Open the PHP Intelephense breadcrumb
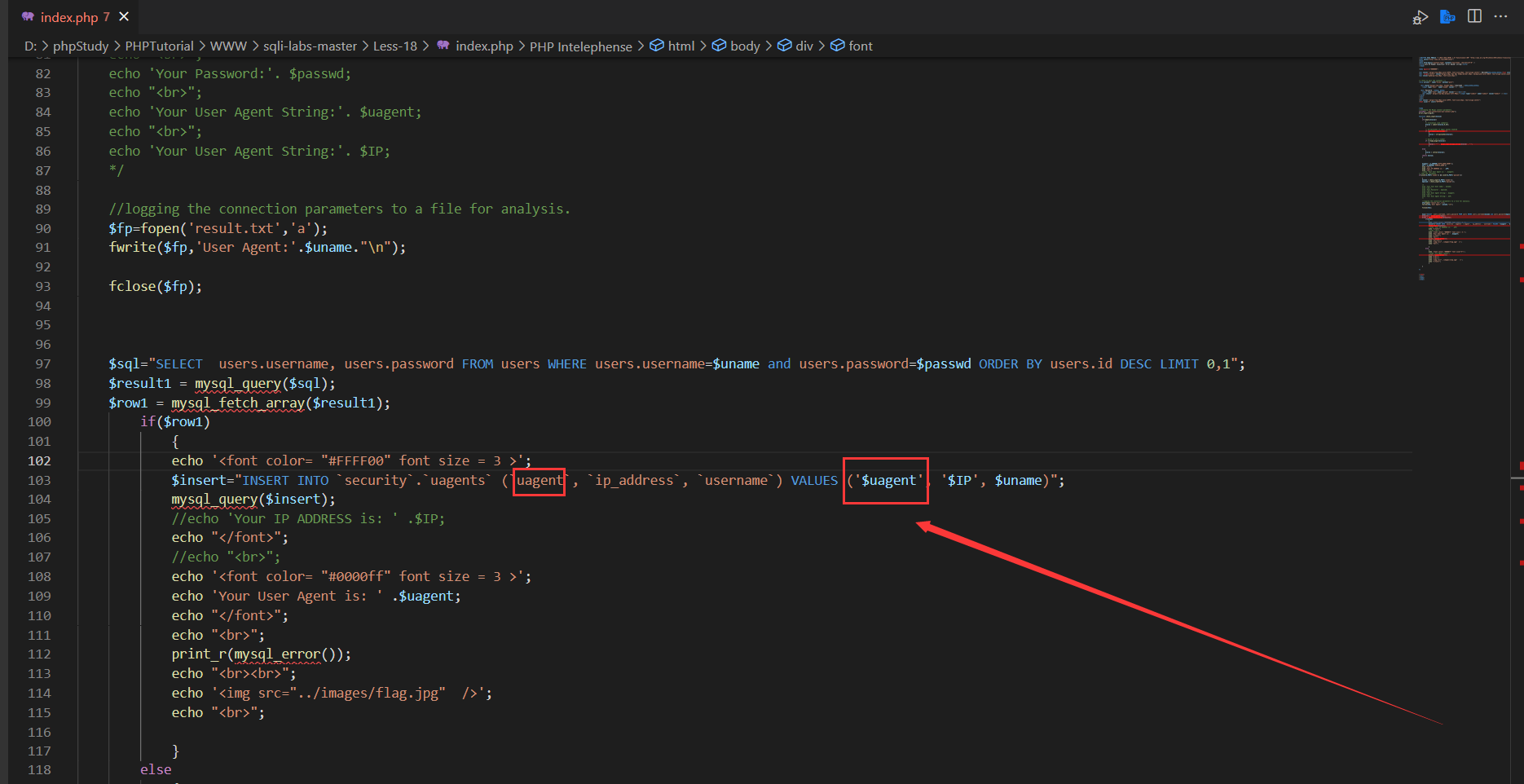The width and height of the screenshot is (1524, 784). coord(580,46)
